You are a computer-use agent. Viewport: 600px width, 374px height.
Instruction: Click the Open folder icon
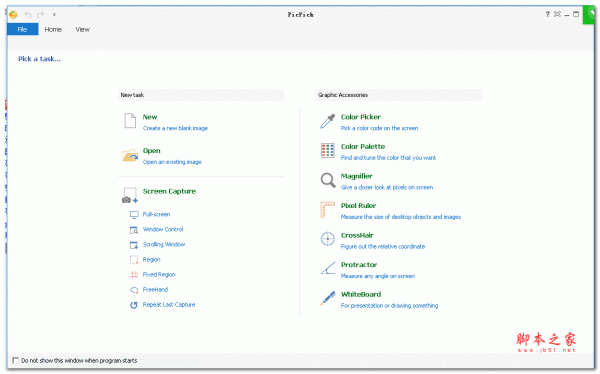(130, 155)
